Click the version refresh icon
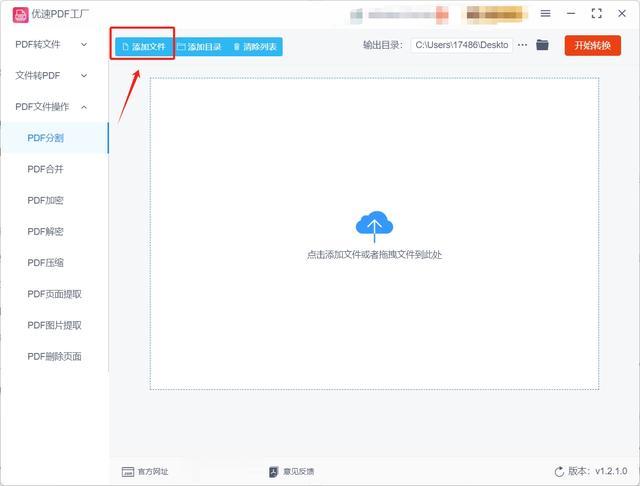 pyautogui.click(x=559, y=472)
